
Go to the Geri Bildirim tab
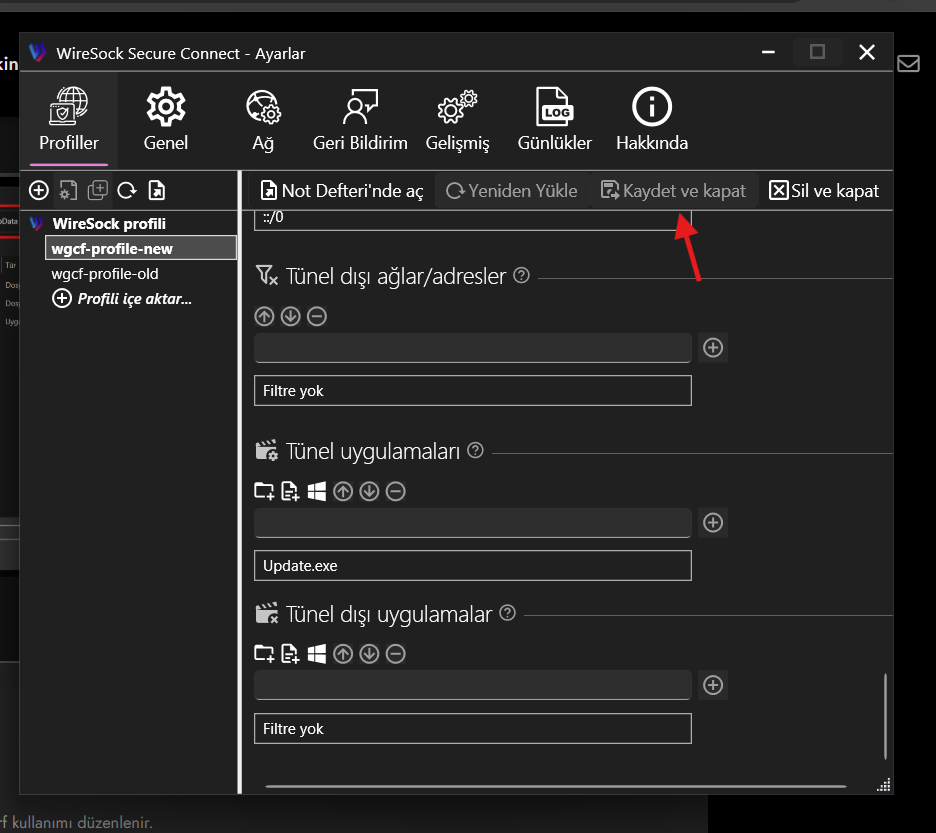360,120
